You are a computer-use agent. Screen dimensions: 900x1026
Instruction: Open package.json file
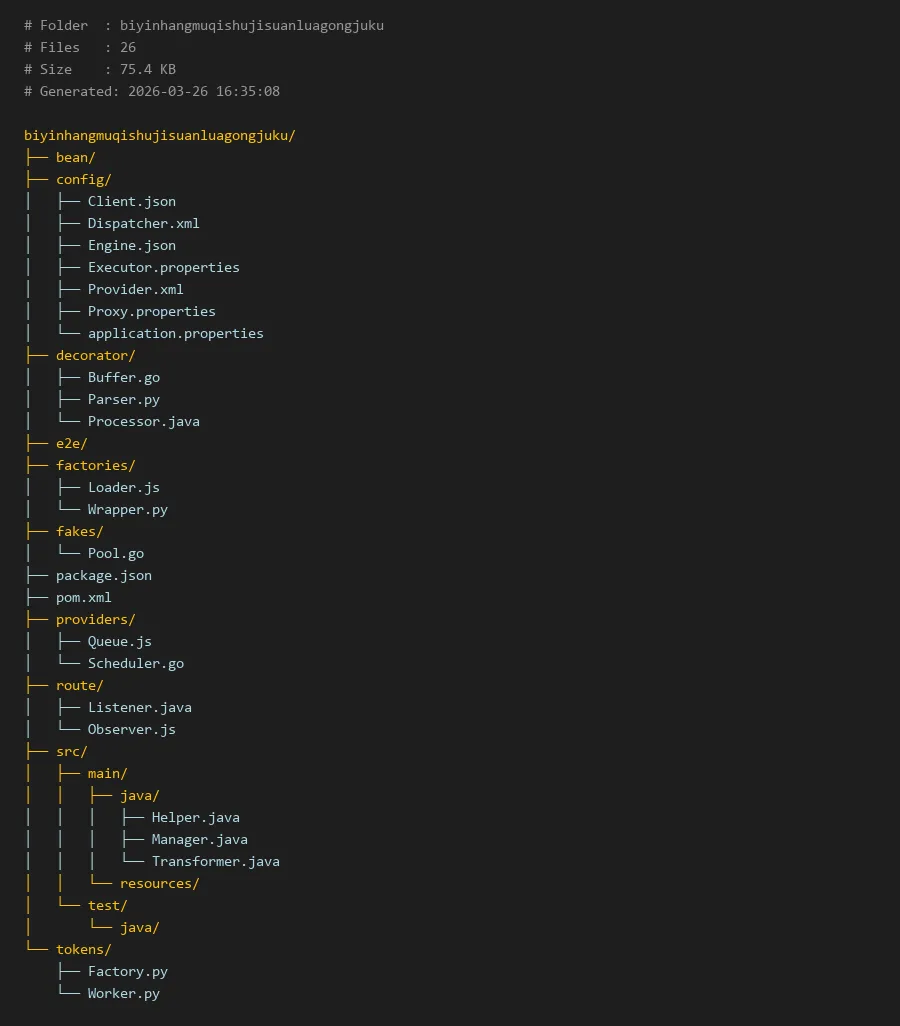(103, 575)
